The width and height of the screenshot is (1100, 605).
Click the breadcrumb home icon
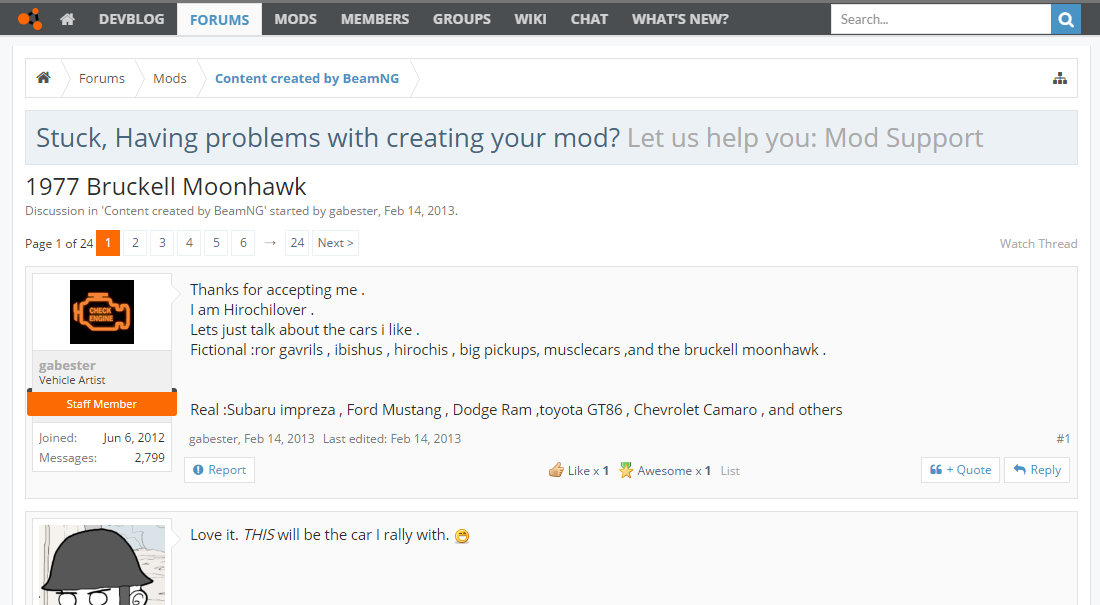[43, 78]
